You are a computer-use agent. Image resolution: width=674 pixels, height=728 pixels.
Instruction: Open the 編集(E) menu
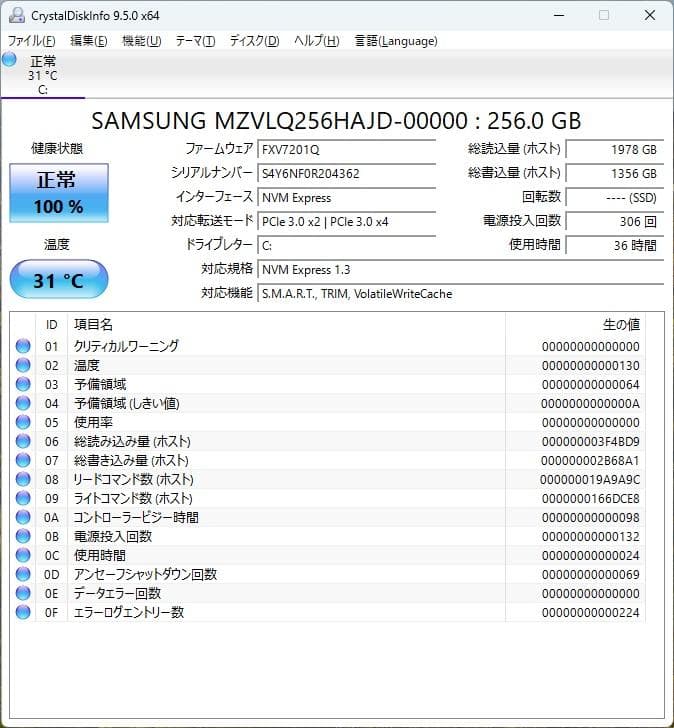click(x=89, y=41)
